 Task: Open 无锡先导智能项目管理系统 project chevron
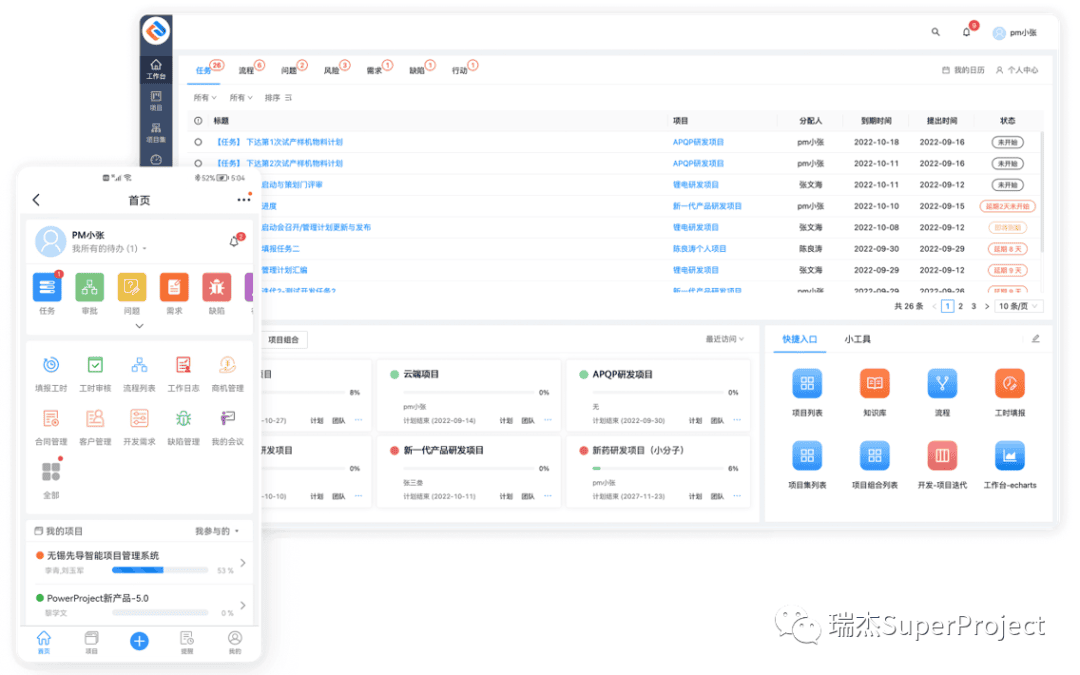click(242, 563)
